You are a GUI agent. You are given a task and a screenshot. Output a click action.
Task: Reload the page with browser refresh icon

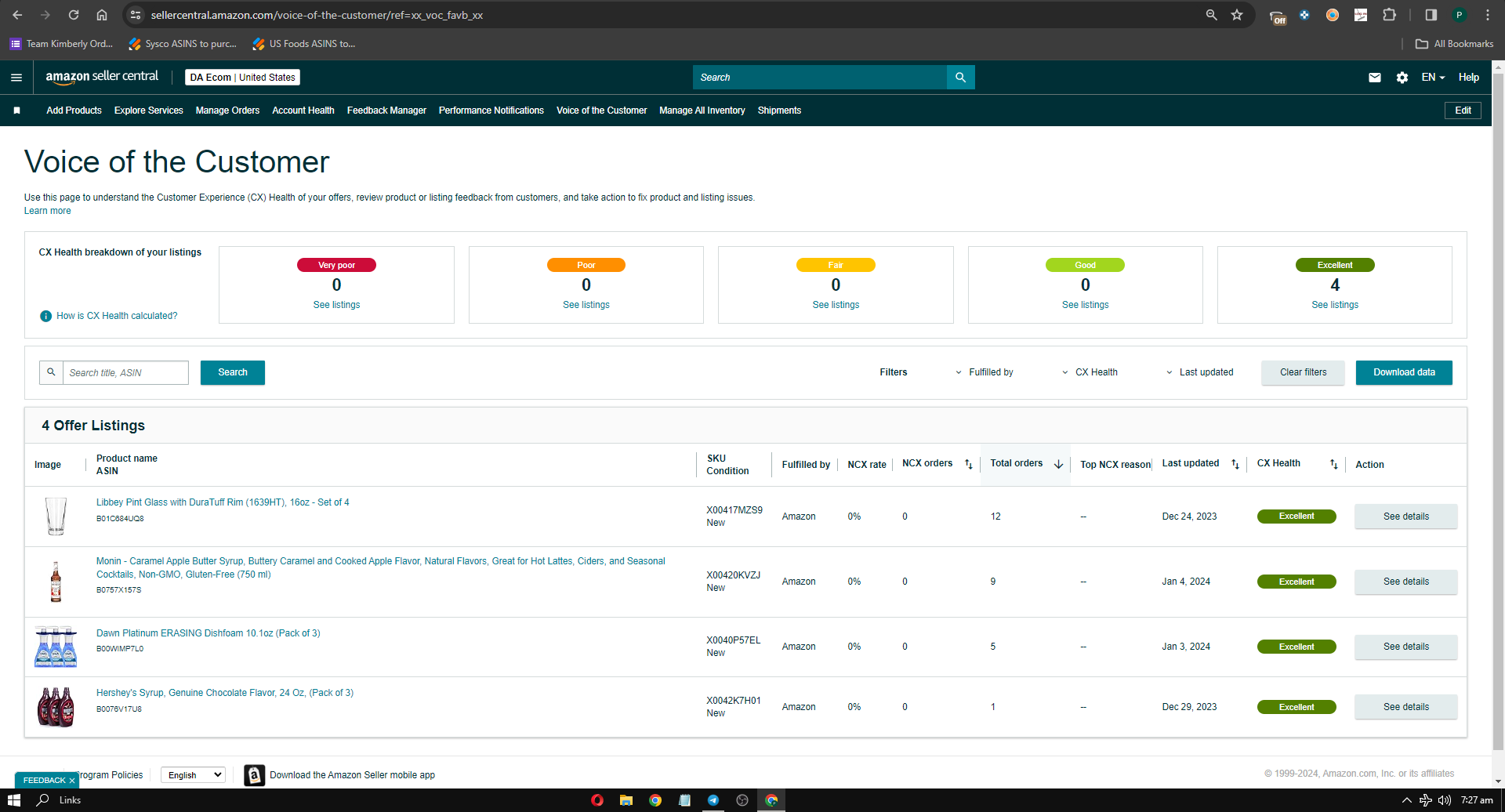tap(74, 15)
